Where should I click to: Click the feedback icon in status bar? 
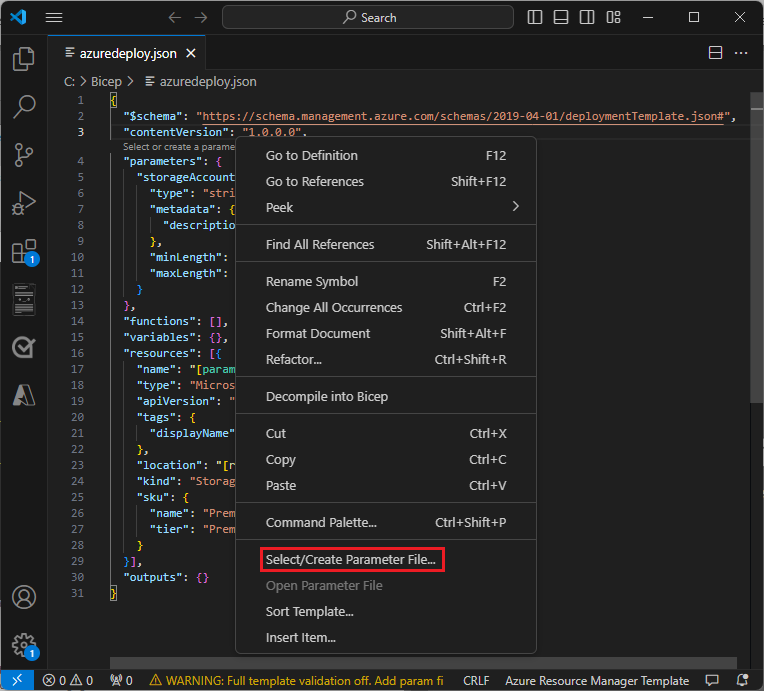(x=712, y=680)
